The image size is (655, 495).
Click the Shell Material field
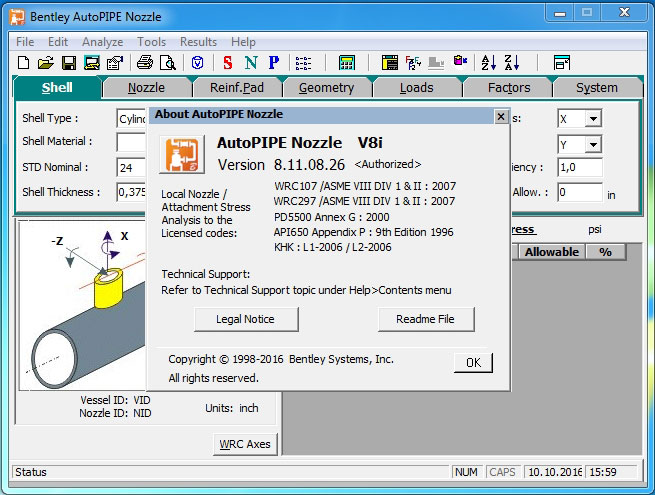coord(131,142)
